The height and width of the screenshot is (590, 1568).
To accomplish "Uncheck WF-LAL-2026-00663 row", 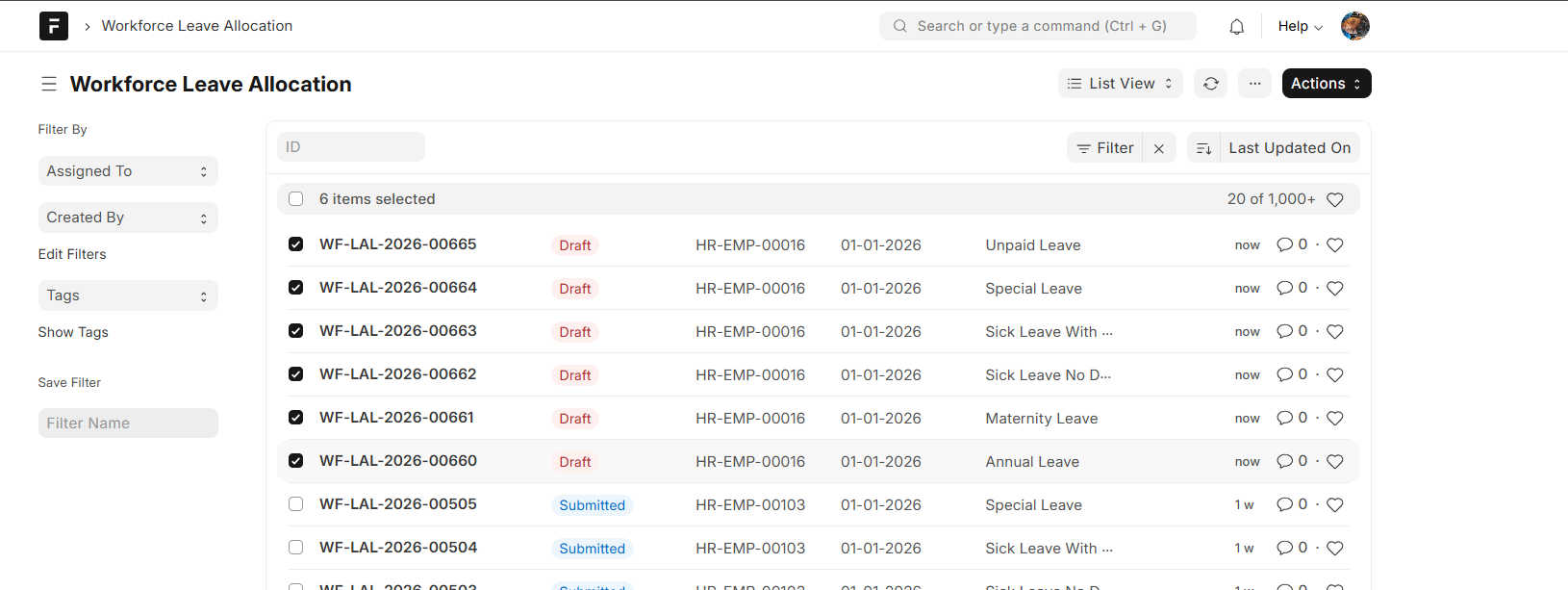I will pyautogui.click(x=296, y=331).
